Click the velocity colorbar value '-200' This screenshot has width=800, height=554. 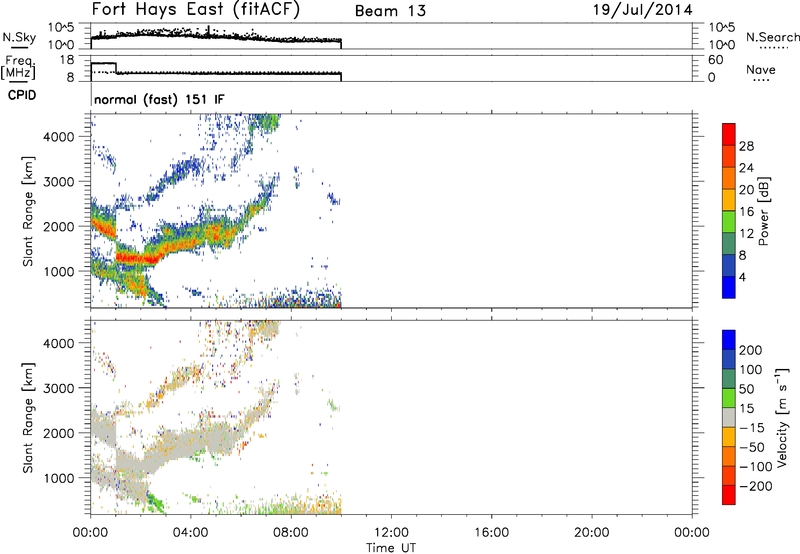tap(758, 486)
